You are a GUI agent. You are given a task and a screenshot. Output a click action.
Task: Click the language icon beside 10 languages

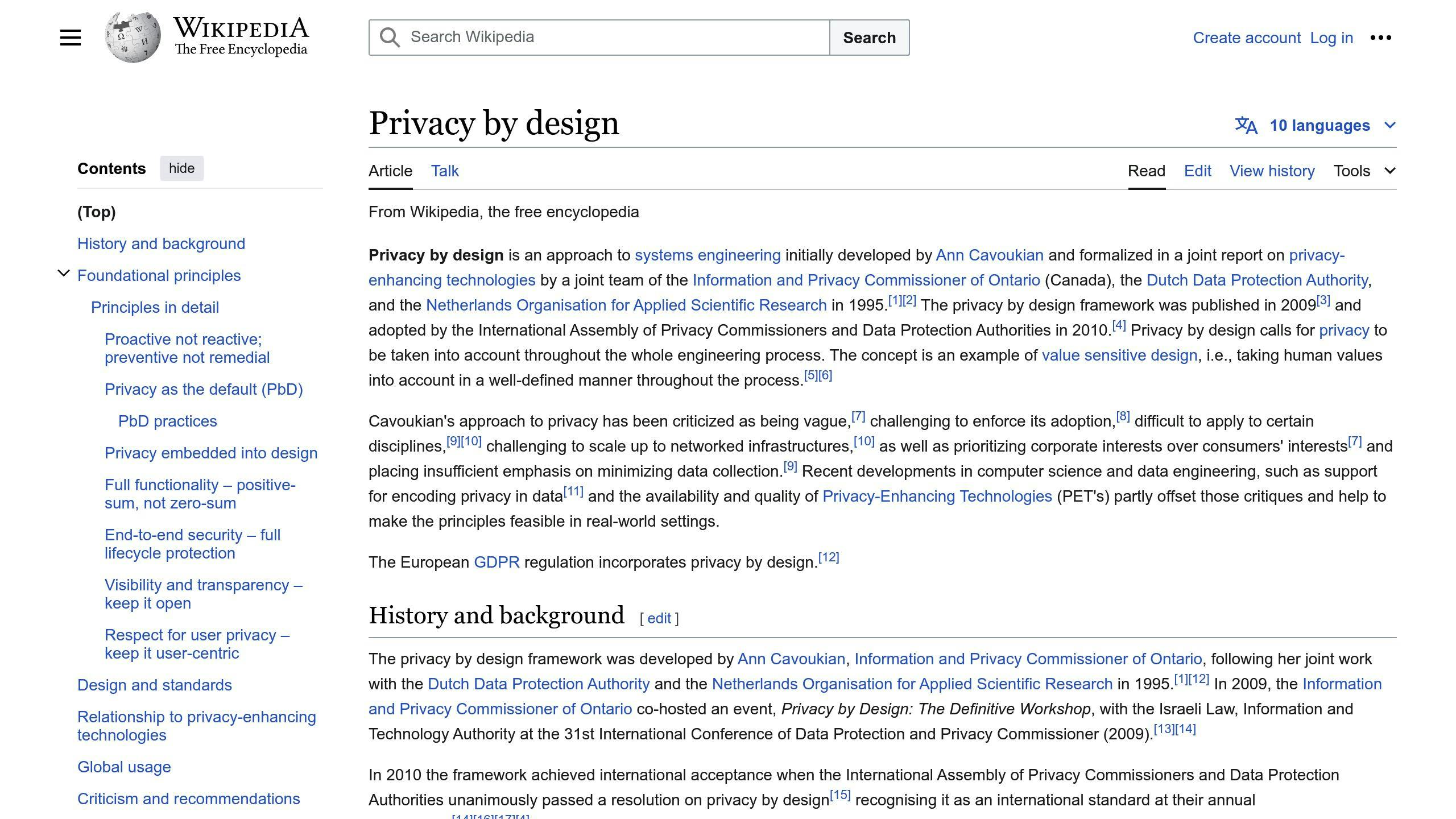tap(1246, 125)
